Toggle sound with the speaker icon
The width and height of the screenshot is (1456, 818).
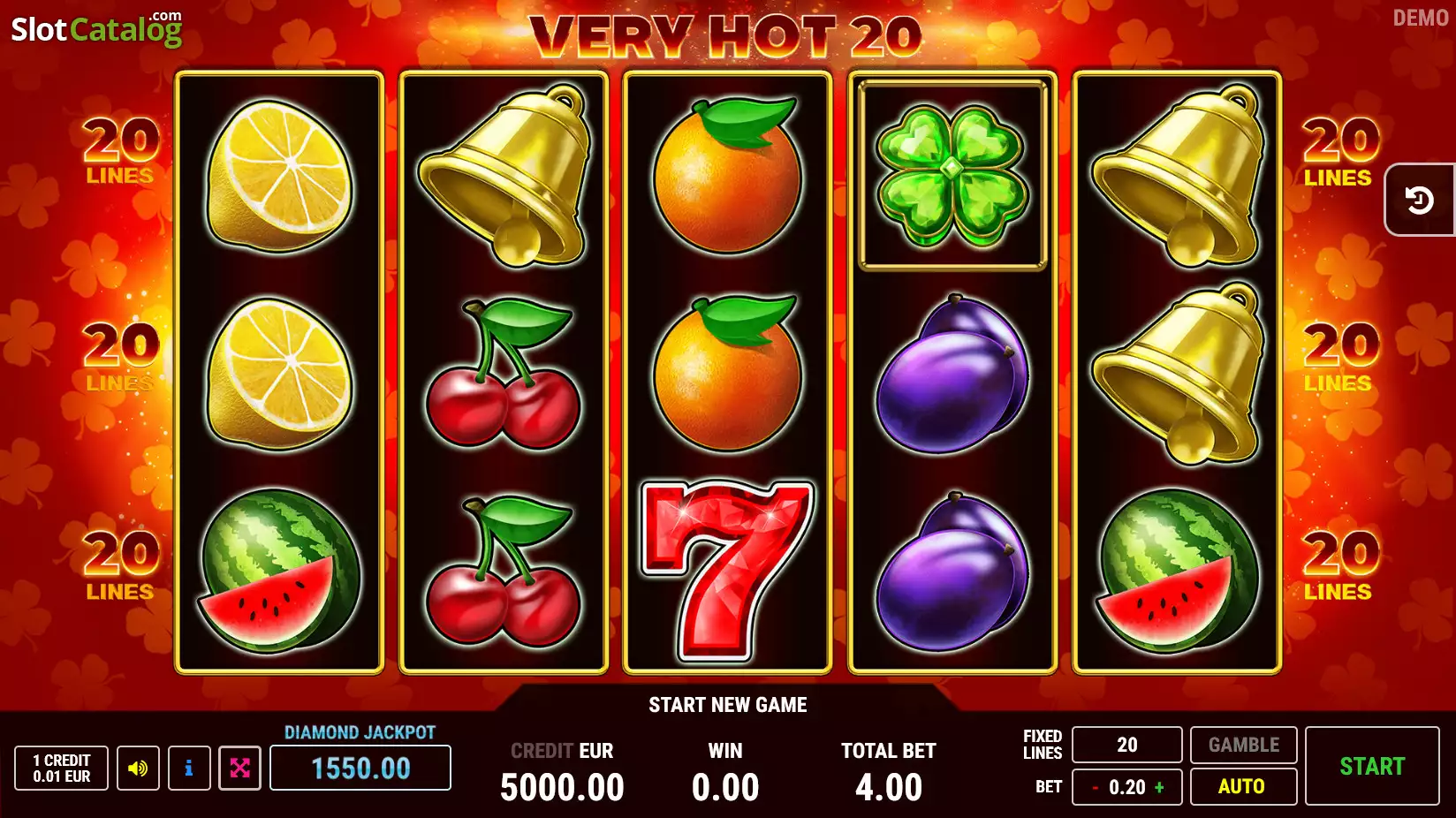click(138, 768)
